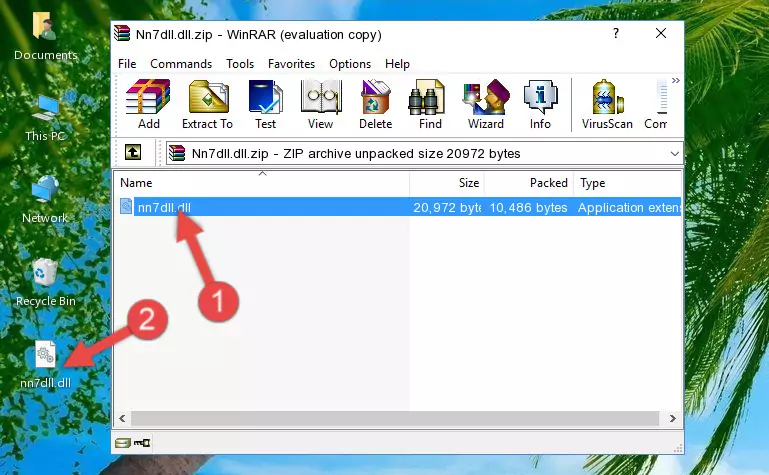Open the Favorites menu

coord(291,64)
